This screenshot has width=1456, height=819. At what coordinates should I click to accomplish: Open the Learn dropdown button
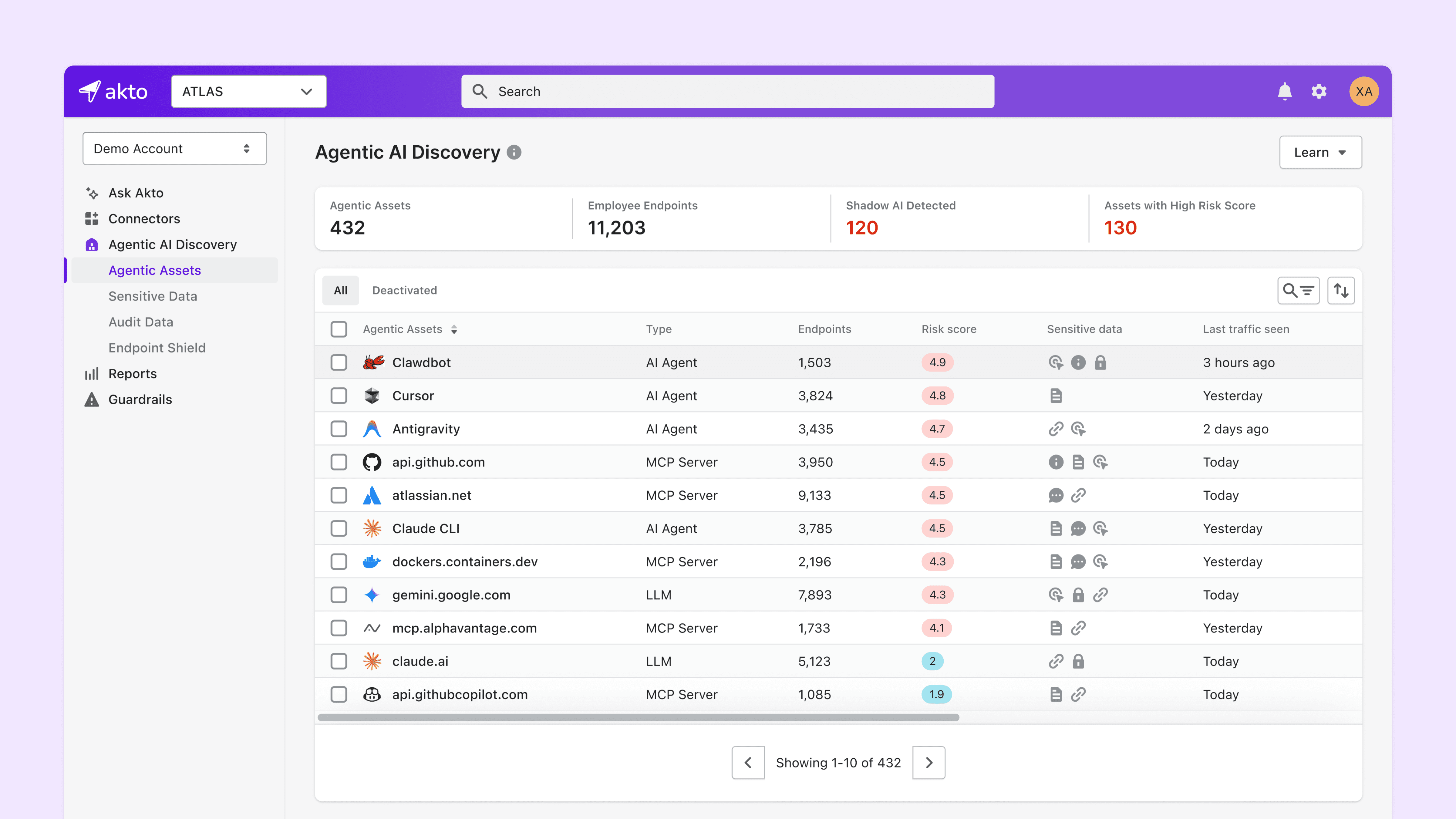(1320, 153)
